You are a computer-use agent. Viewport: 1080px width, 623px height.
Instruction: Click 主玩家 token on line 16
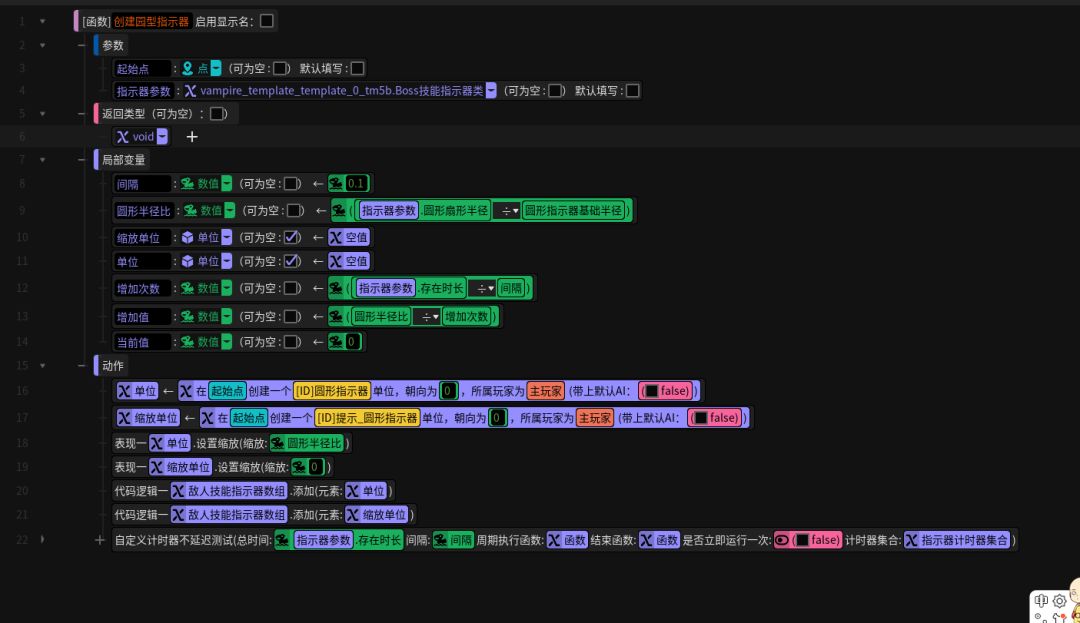546,391
